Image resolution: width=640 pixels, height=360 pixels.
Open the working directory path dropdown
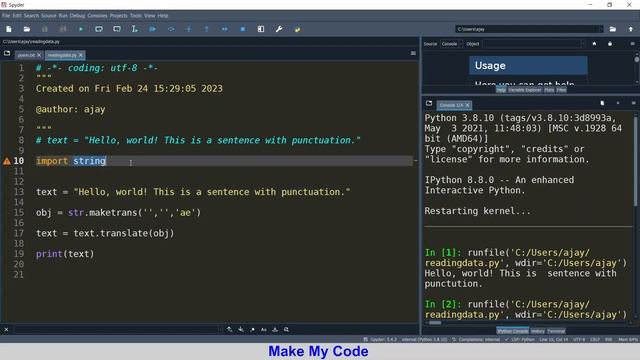pyautogui.click(x=600, y=29)
